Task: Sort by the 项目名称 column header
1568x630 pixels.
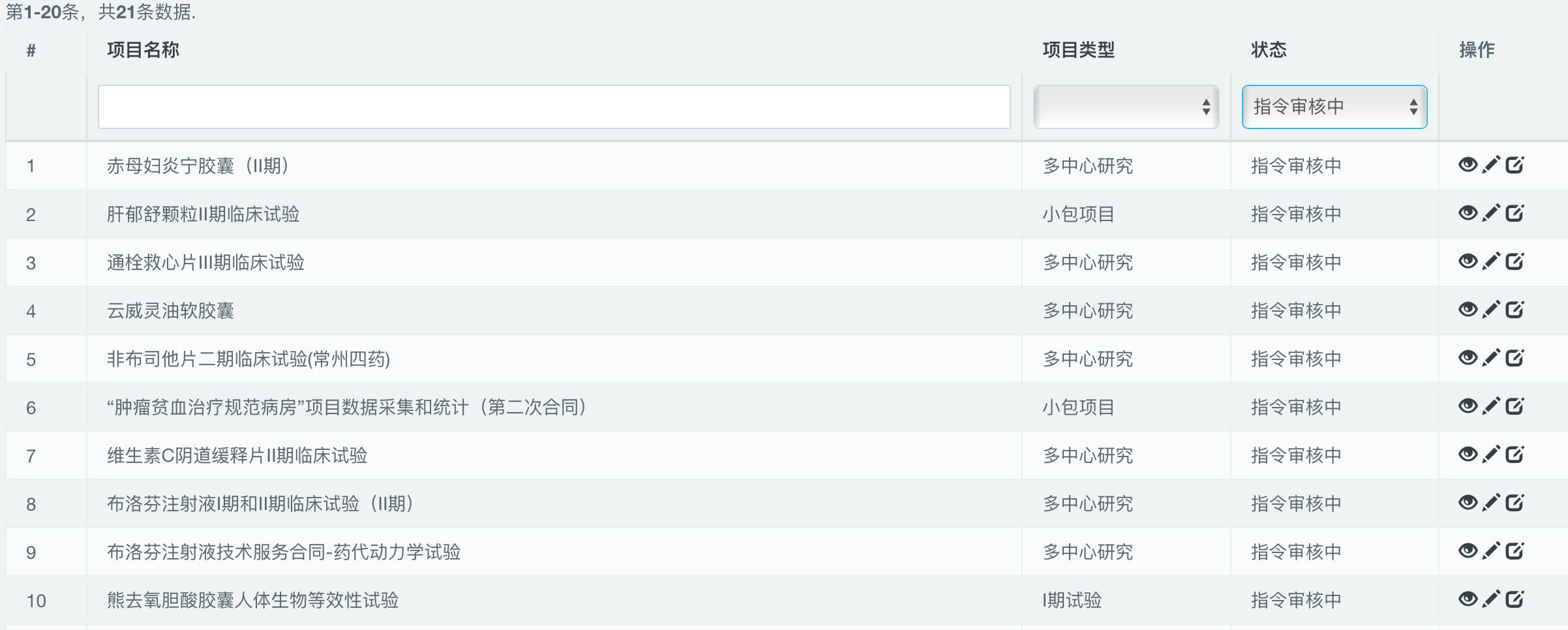Action: tap(143, 50)
